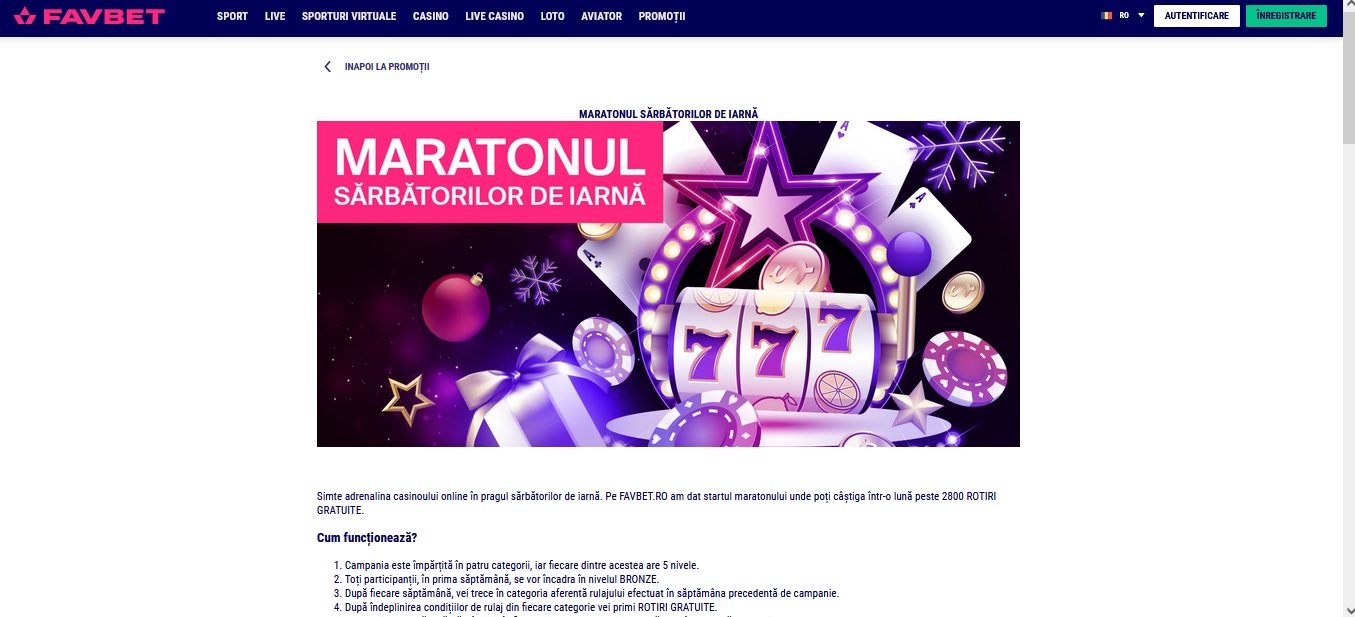This screenshot has height=617, width=1355.
Task: Click the 'Cum funcționează?' heading
Action: [367, 538]
